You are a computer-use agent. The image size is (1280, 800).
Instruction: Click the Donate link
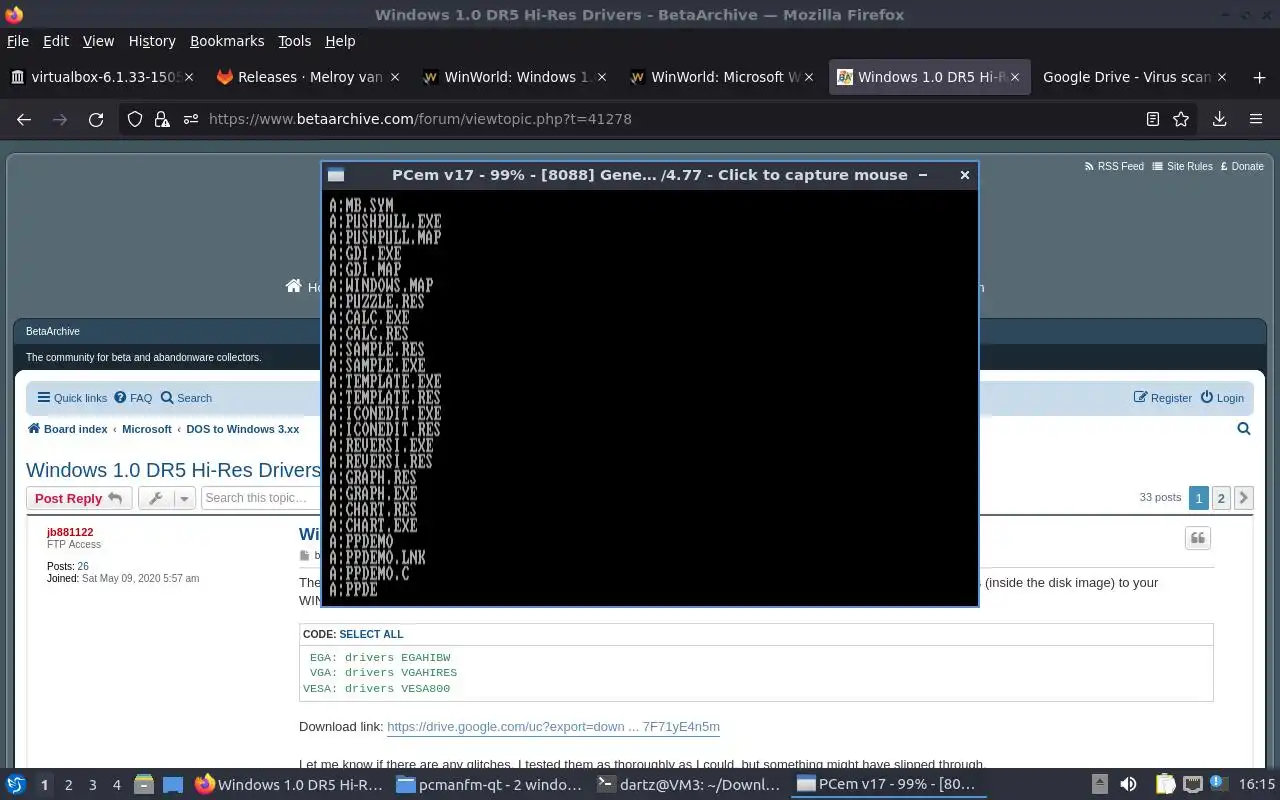pos(1242,166)
